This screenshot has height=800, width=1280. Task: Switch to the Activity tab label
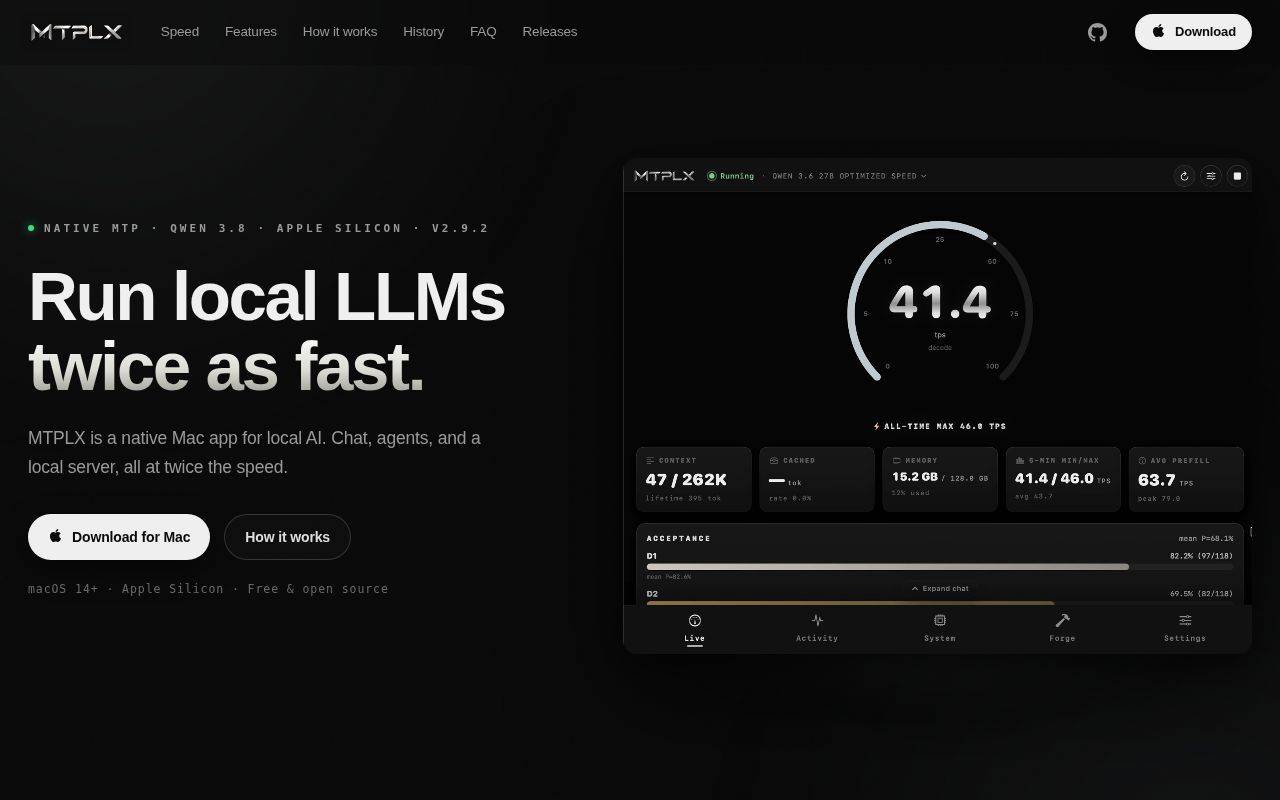pyautogui.click(x=817, y=638)
